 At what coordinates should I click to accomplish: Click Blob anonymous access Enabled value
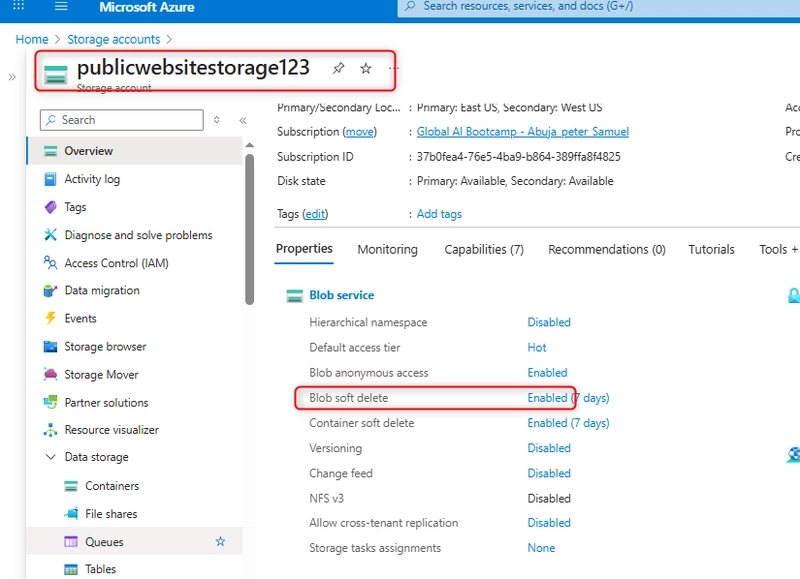click(547, 372)
